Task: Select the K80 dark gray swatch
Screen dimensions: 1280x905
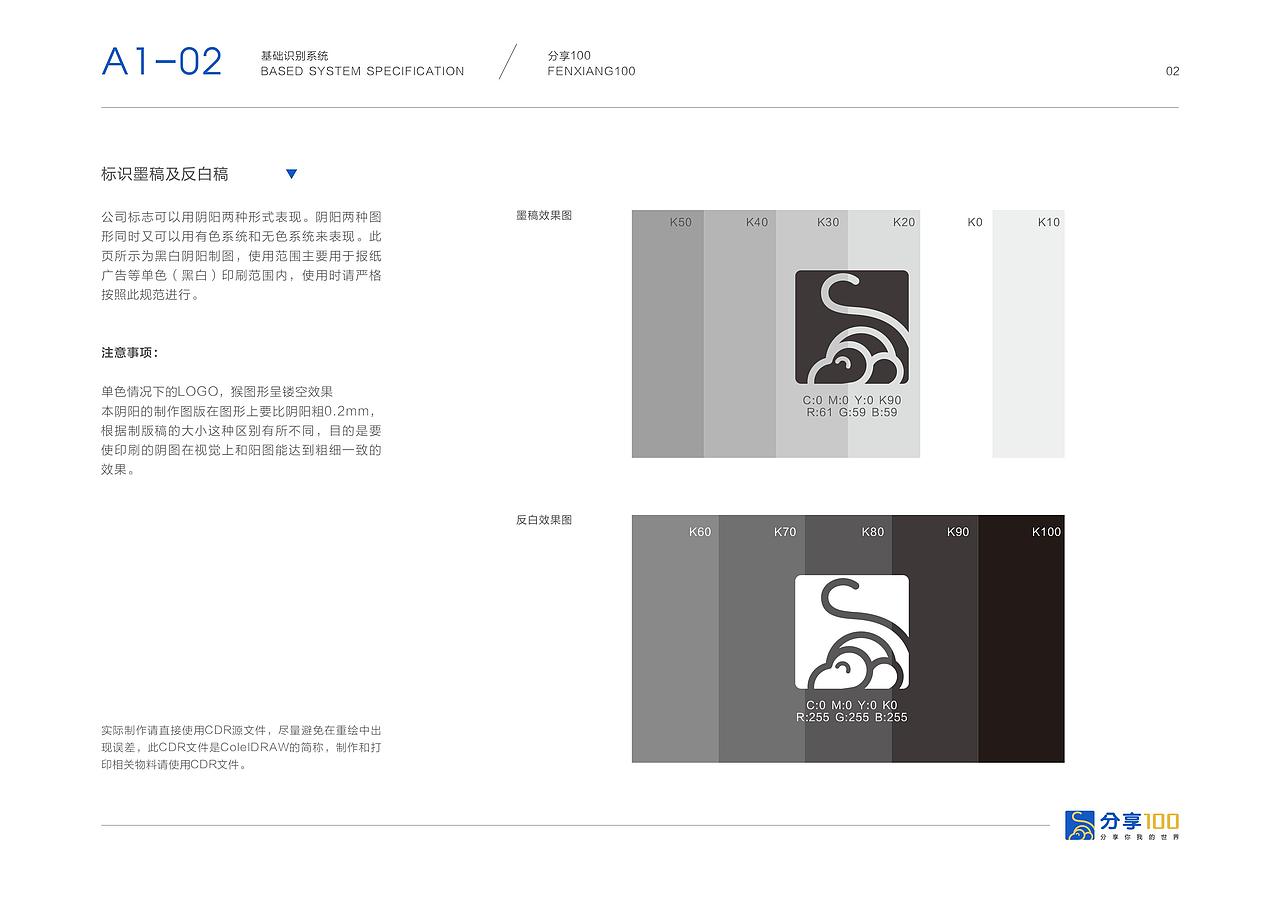Action: [848, 639]
